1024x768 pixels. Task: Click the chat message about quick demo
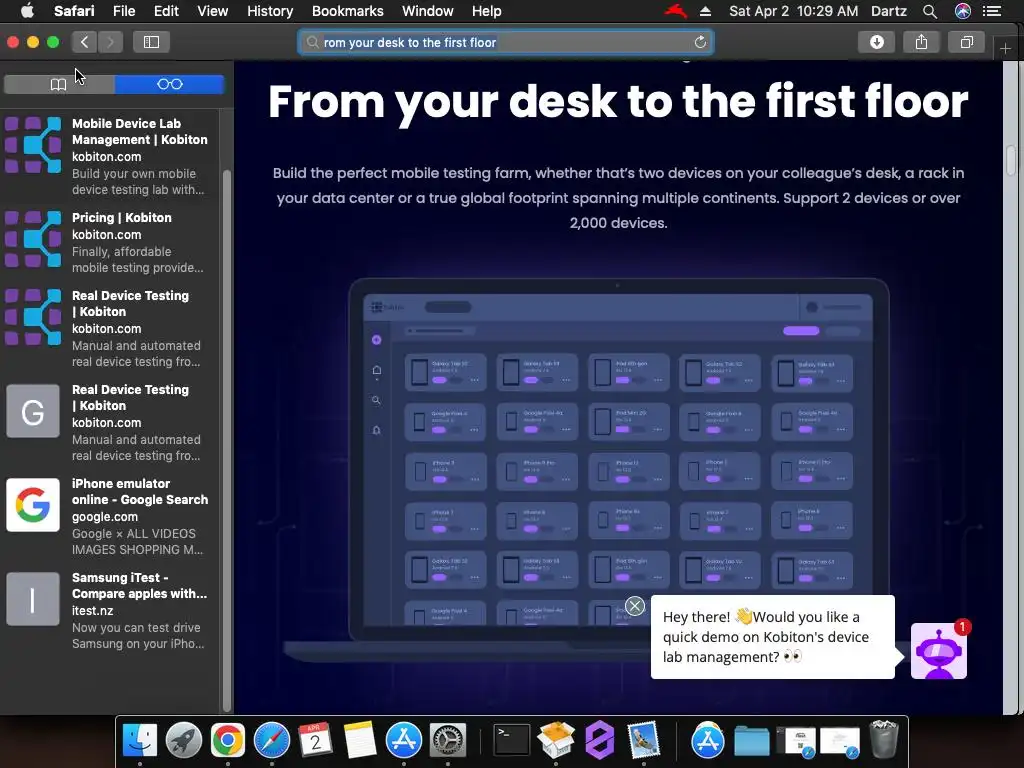click(x=773, y=637)
